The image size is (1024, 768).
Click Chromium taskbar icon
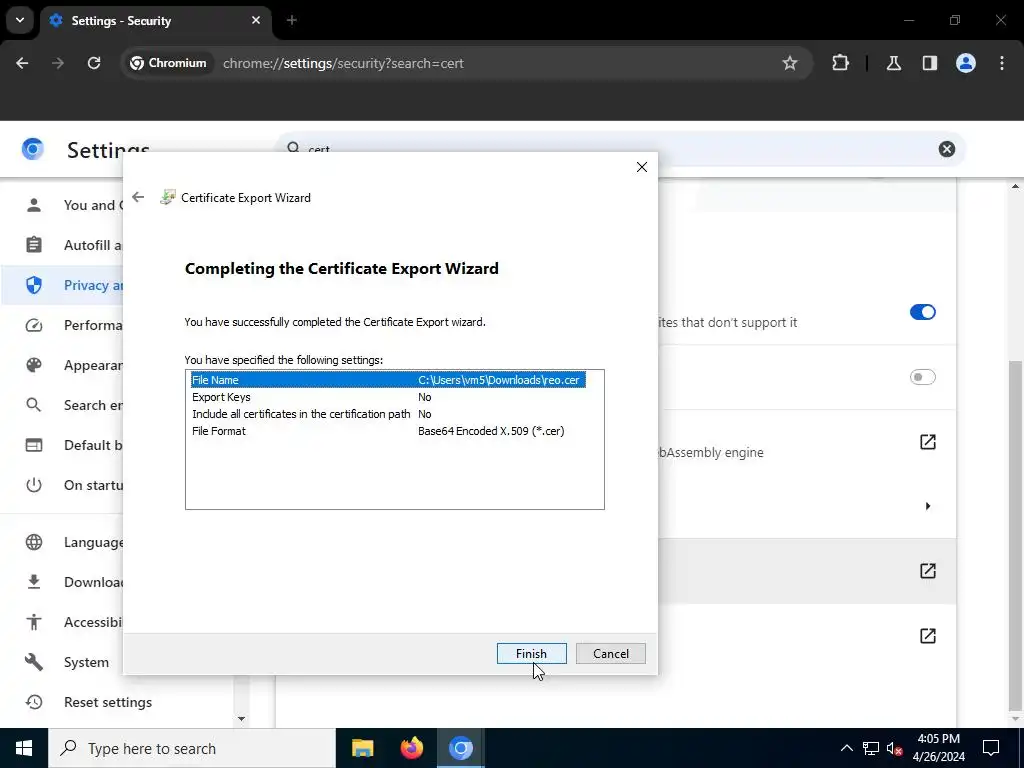click(x=460, y=748)
